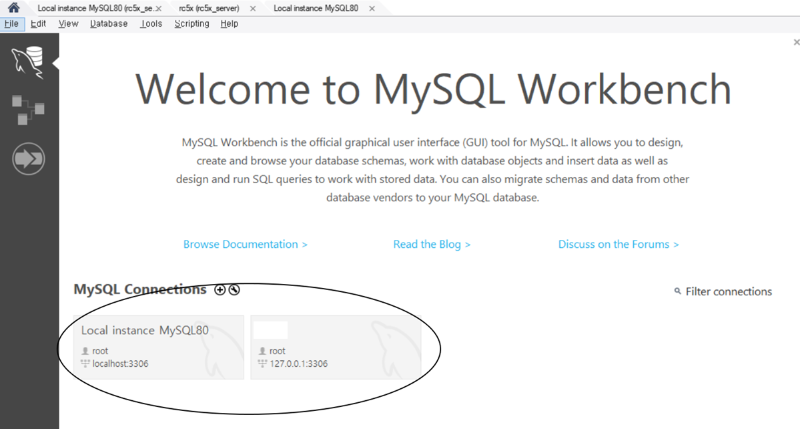The width and height of the screenshot is (800, 429).
Task: Close the first Local instance MySQL80 tab
Action: pyautogui.click(x=160, y=8)
